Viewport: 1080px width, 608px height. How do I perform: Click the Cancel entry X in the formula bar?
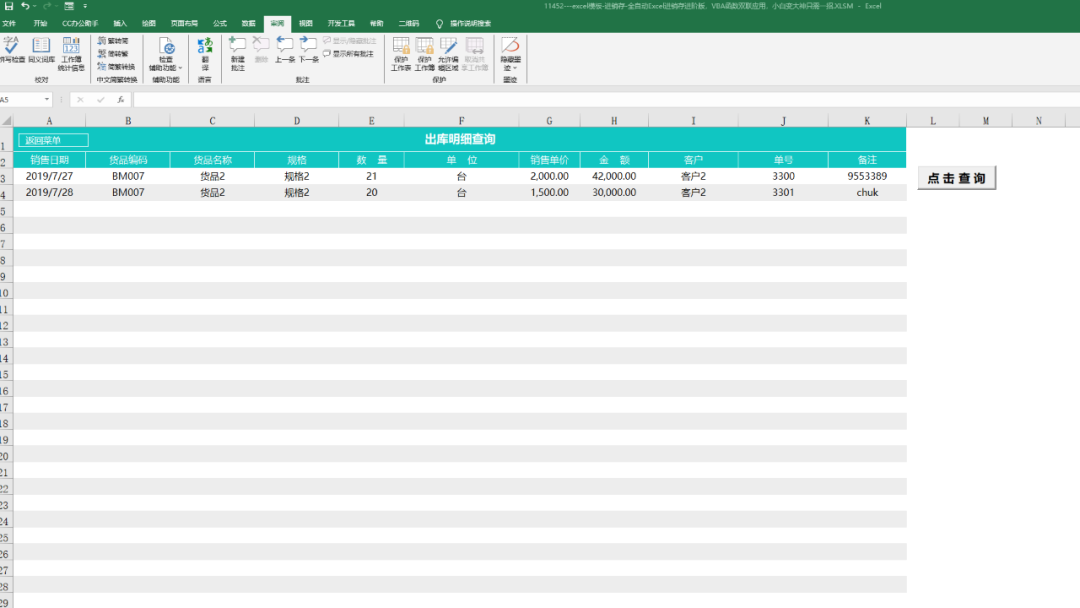coord(80,100)
